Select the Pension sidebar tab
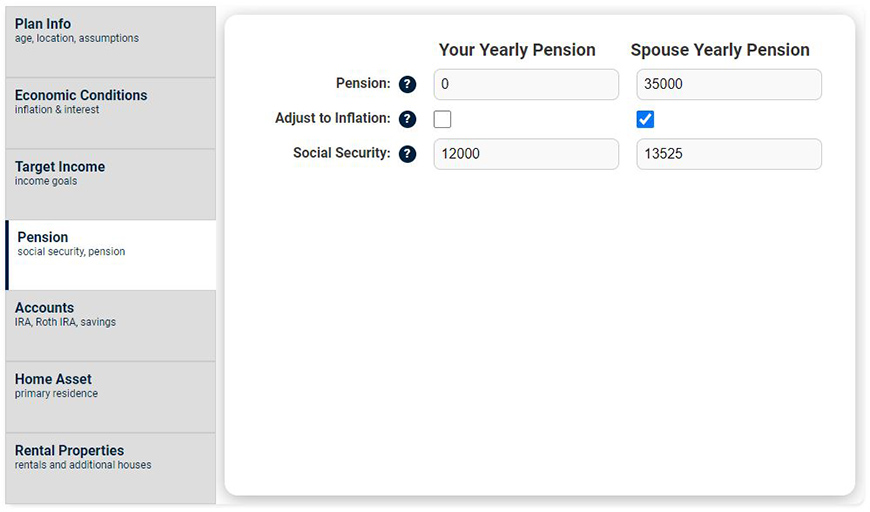870x512 pixels. 110,255
